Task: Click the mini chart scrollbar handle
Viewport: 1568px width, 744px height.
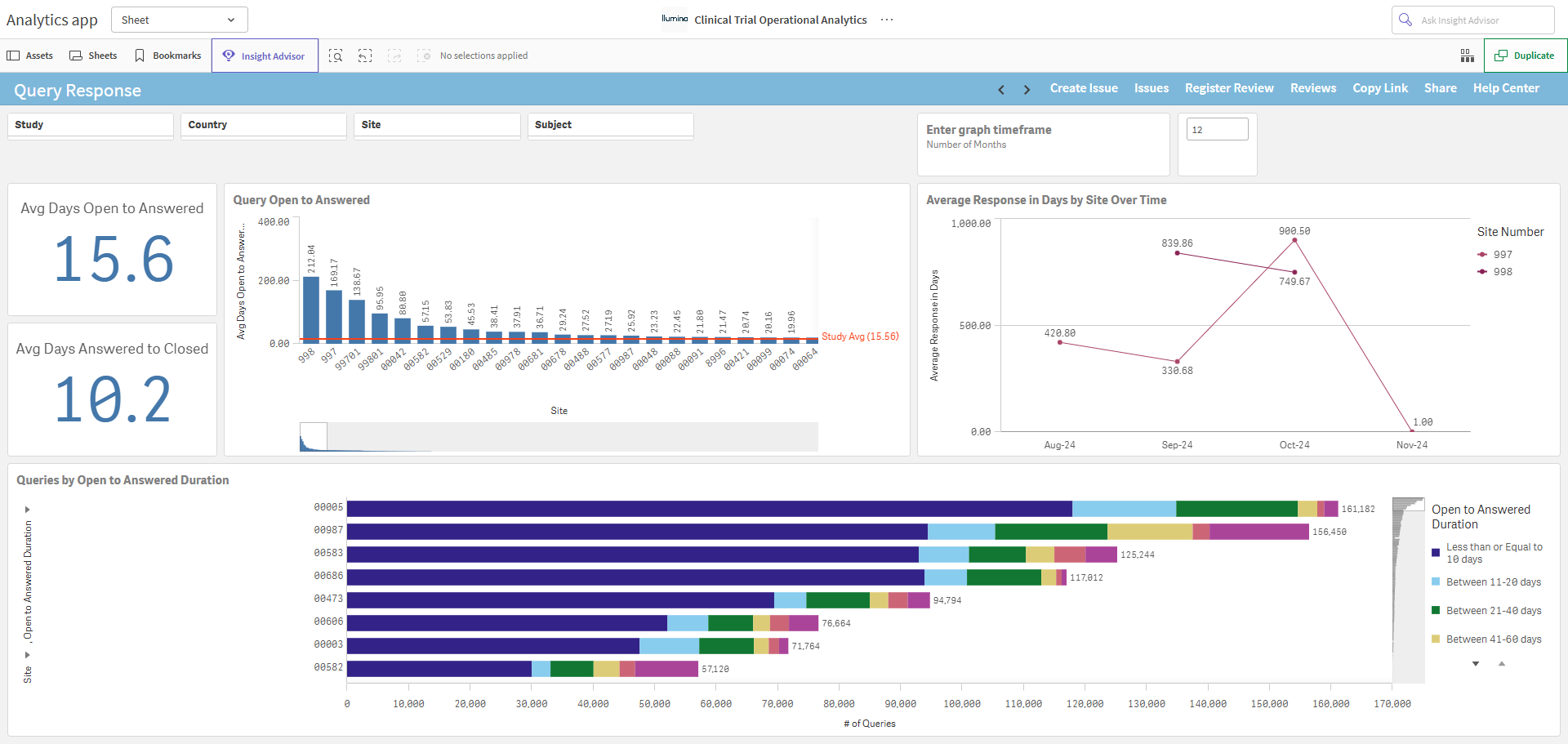Action: pyautogui.click(x=314, y=437)
